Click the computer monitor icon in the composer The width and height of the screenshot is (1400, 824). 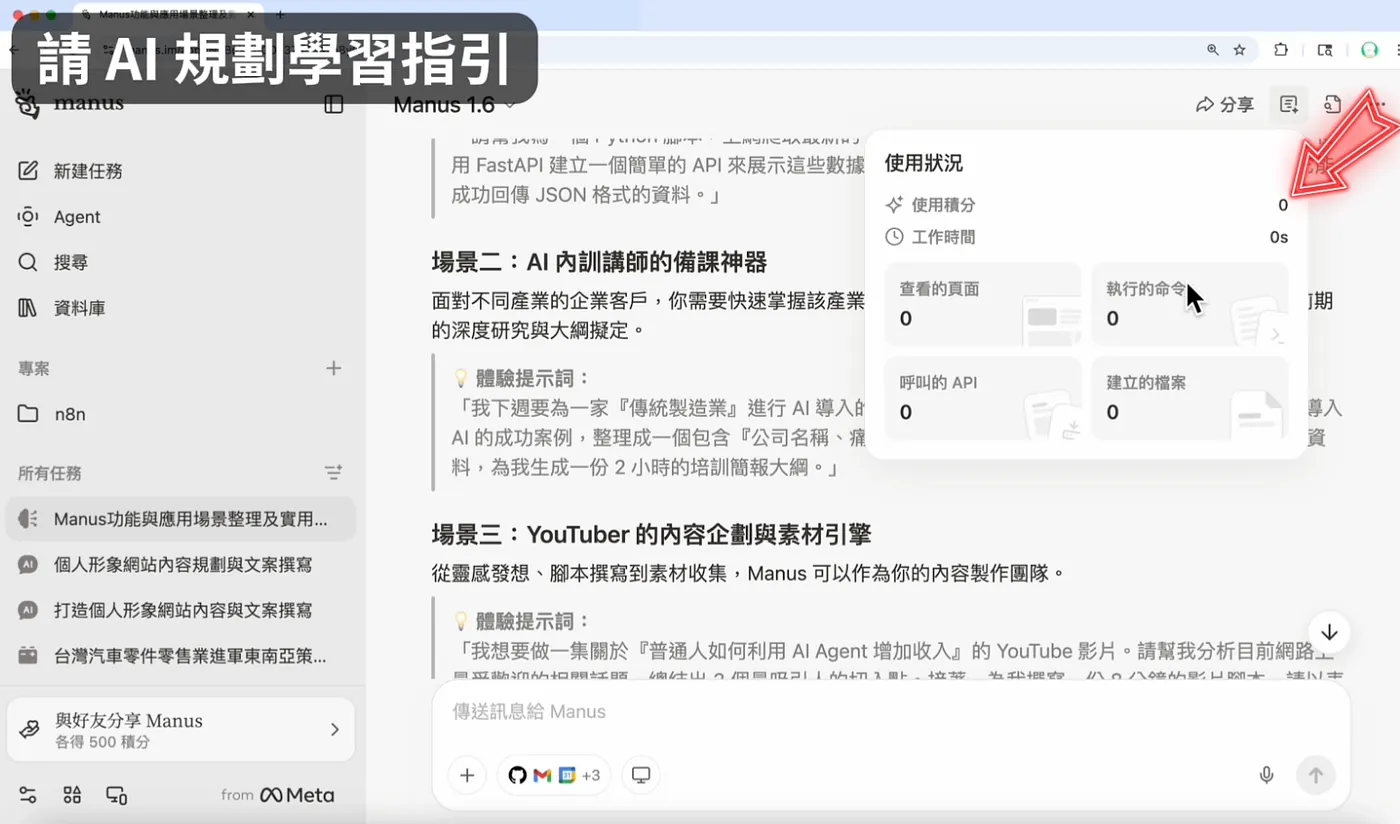click(641, 775)
